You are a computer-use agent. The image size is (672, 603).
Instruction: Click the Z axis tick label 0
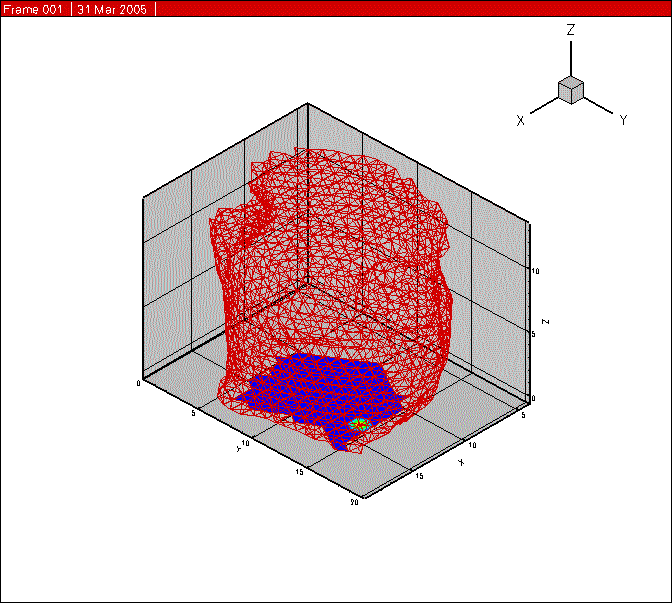[532, 398]
